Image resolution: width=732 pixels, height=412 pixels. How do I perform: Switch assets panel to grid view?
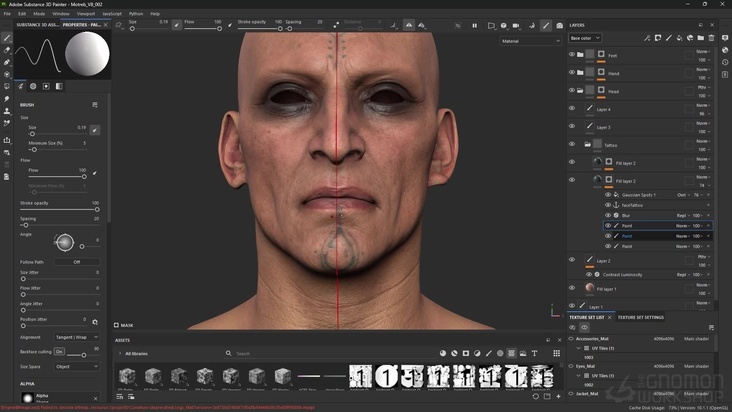[556, 353]
